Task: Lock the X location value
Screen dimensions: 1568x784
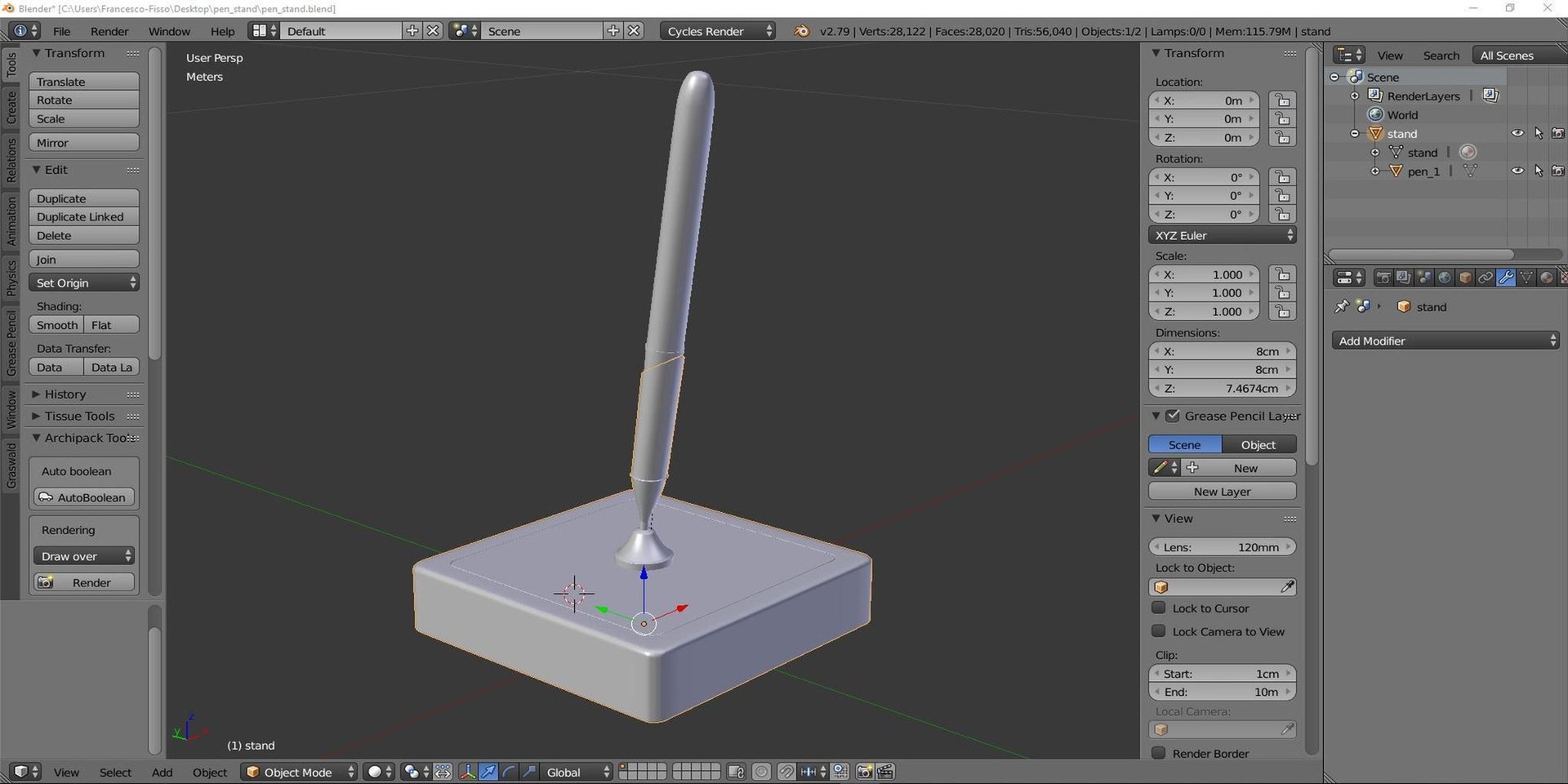Action: (x=1282, y=100)
